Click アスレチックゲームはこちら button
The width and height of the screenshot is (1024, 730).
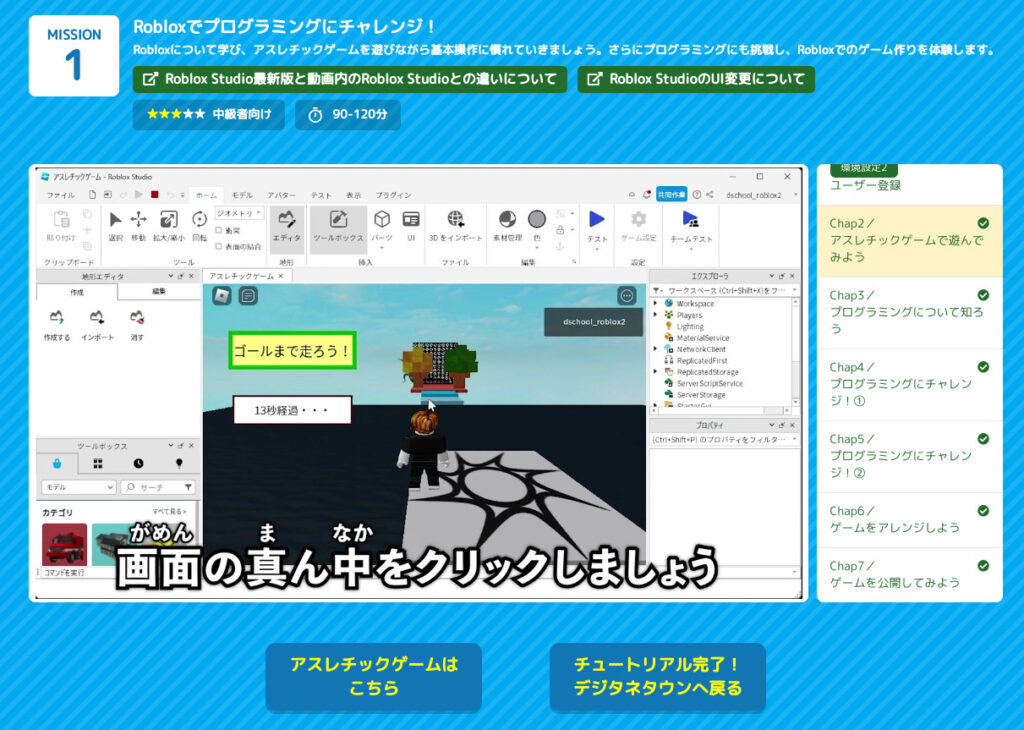[x=374, y=676]
